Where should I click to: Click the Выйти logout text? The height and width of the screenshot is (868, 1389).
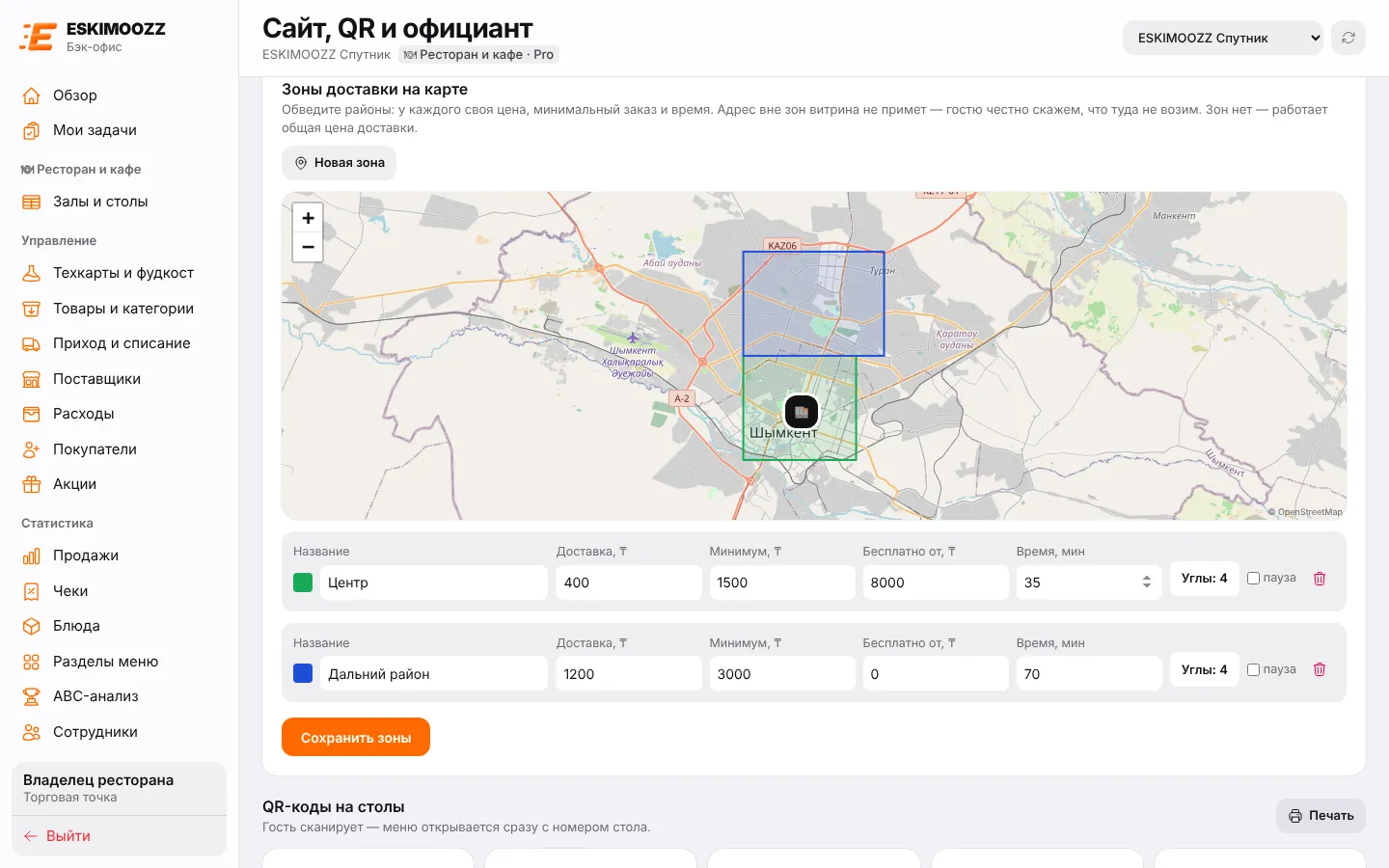[68, 836]
